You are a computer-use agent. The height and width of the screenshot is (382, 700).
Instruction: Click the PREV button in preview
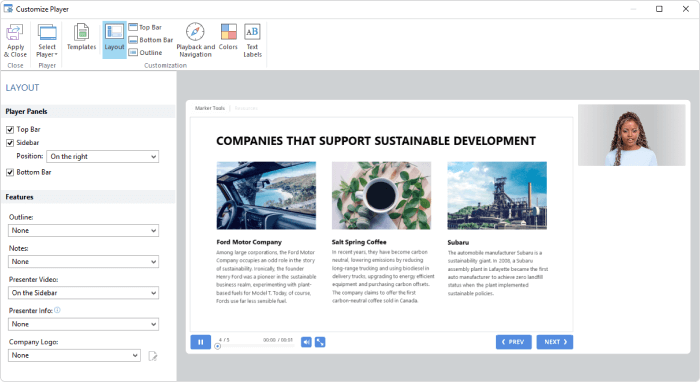(513, 342)
